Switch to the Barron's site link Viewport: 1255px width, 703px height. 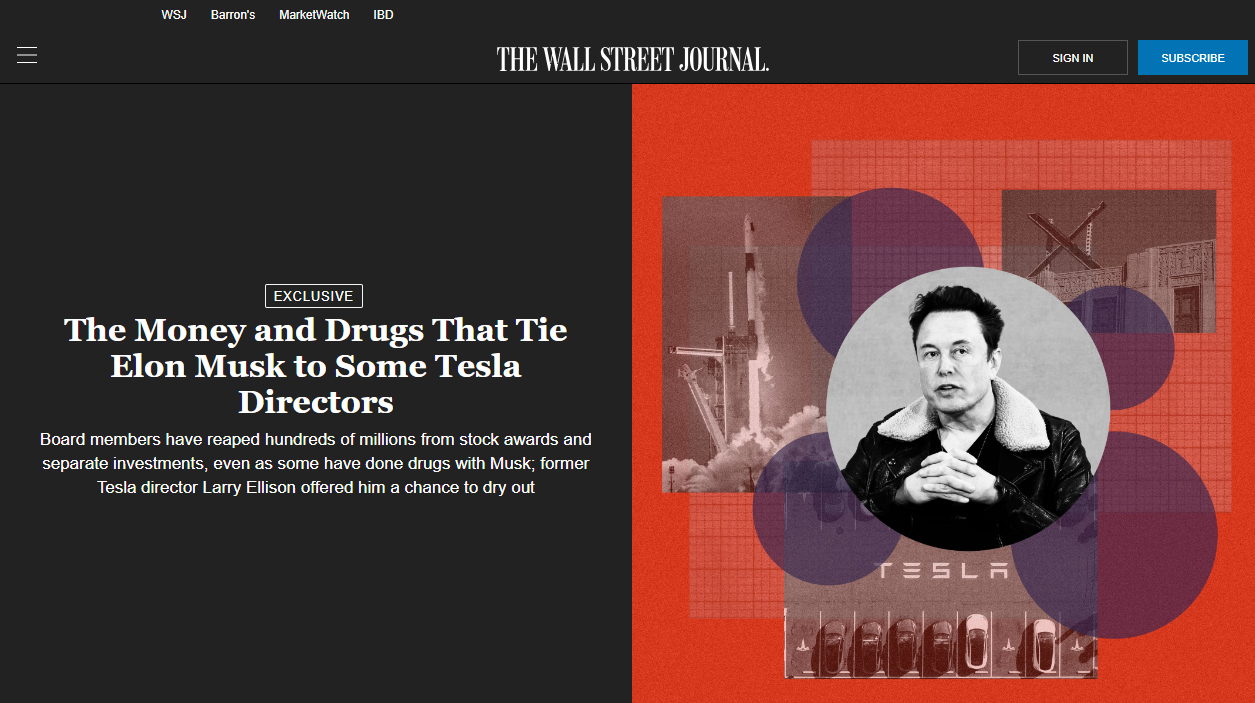click(233, 15)
